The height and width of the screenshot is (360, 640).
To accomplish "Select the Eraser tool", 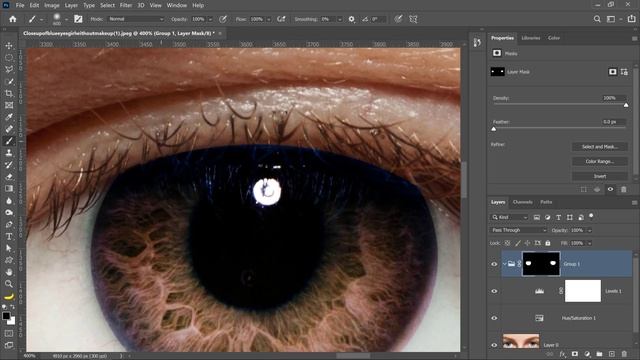I will coord(9,177).
